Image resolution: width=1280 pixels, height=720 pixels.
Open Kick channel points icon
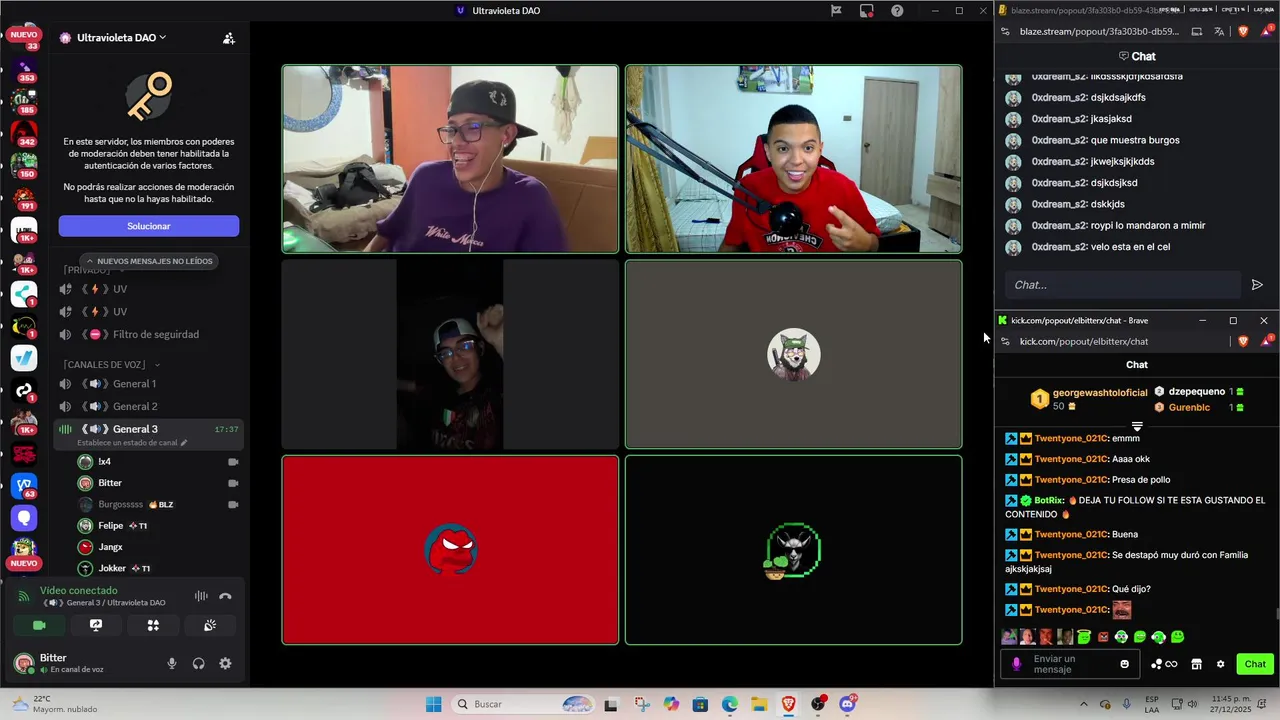1164,664
